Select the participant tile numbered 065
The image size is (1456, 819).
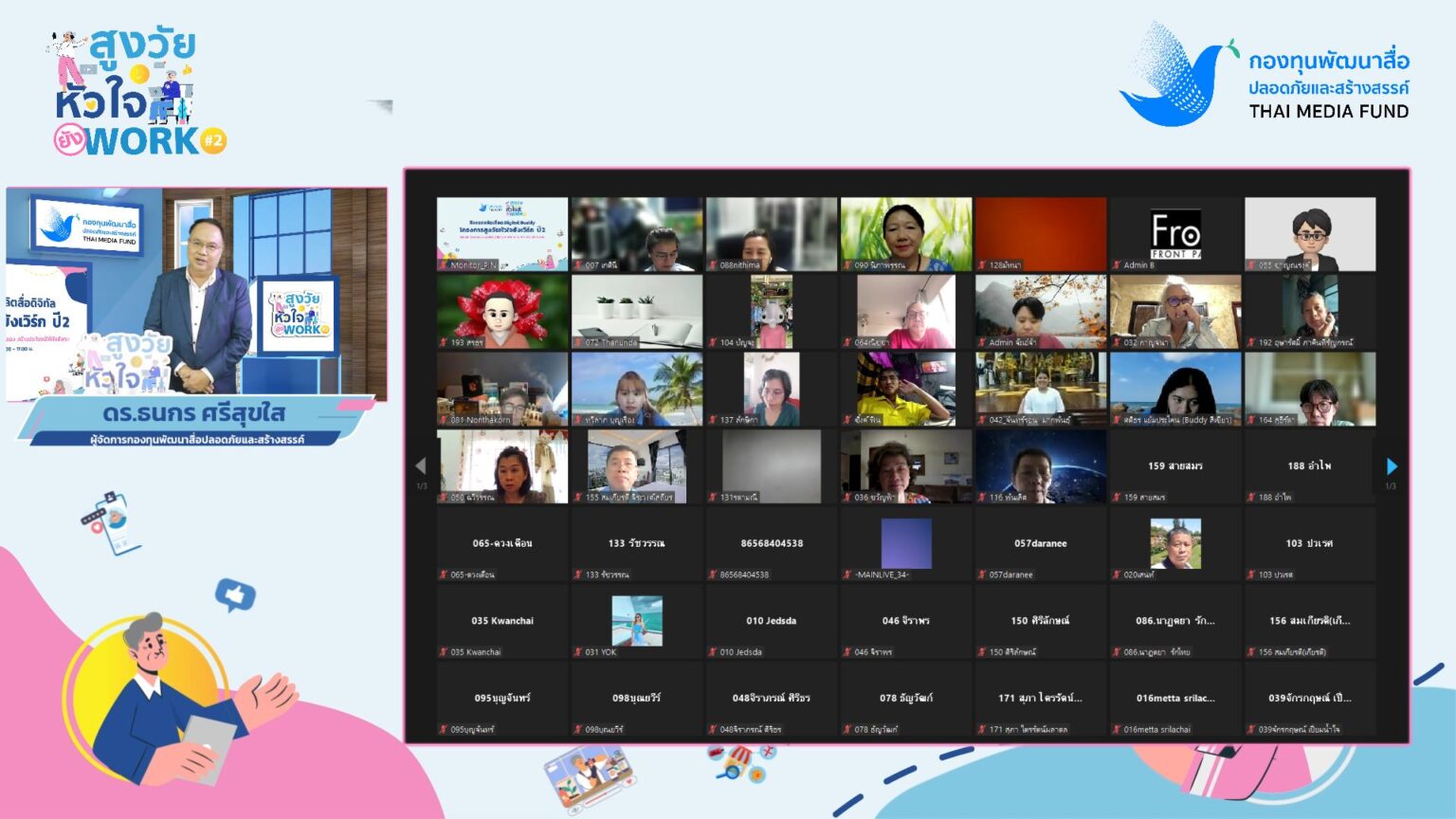tap(502, 544)
